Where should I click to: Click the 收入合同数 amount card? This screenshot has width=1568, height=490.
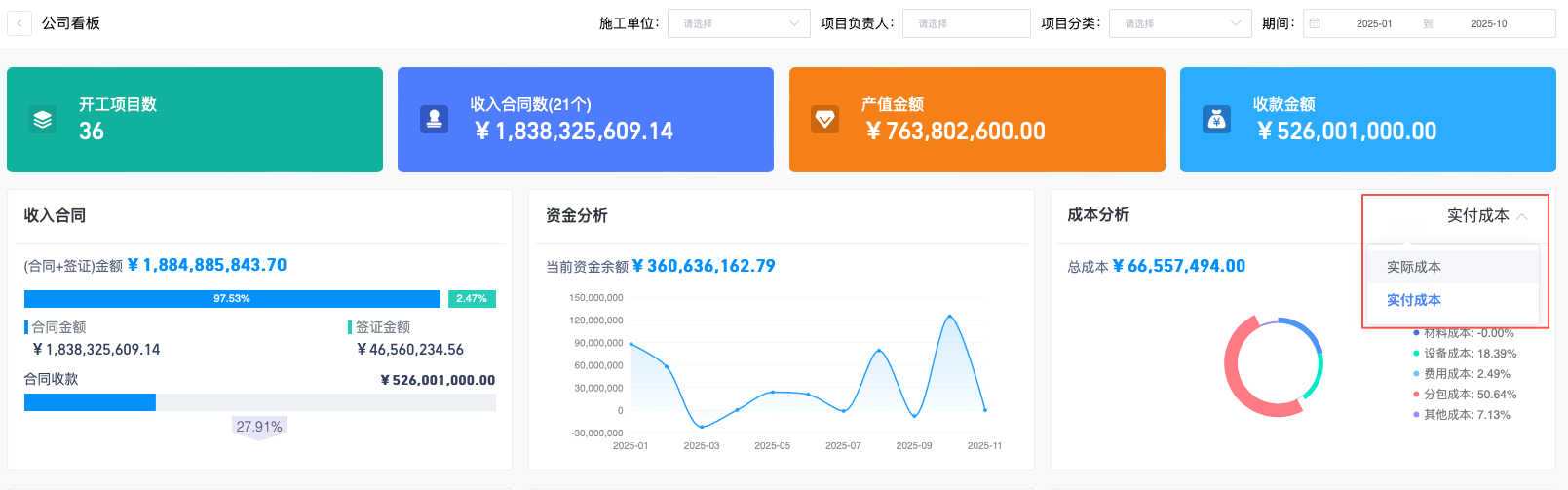[585, 120]
